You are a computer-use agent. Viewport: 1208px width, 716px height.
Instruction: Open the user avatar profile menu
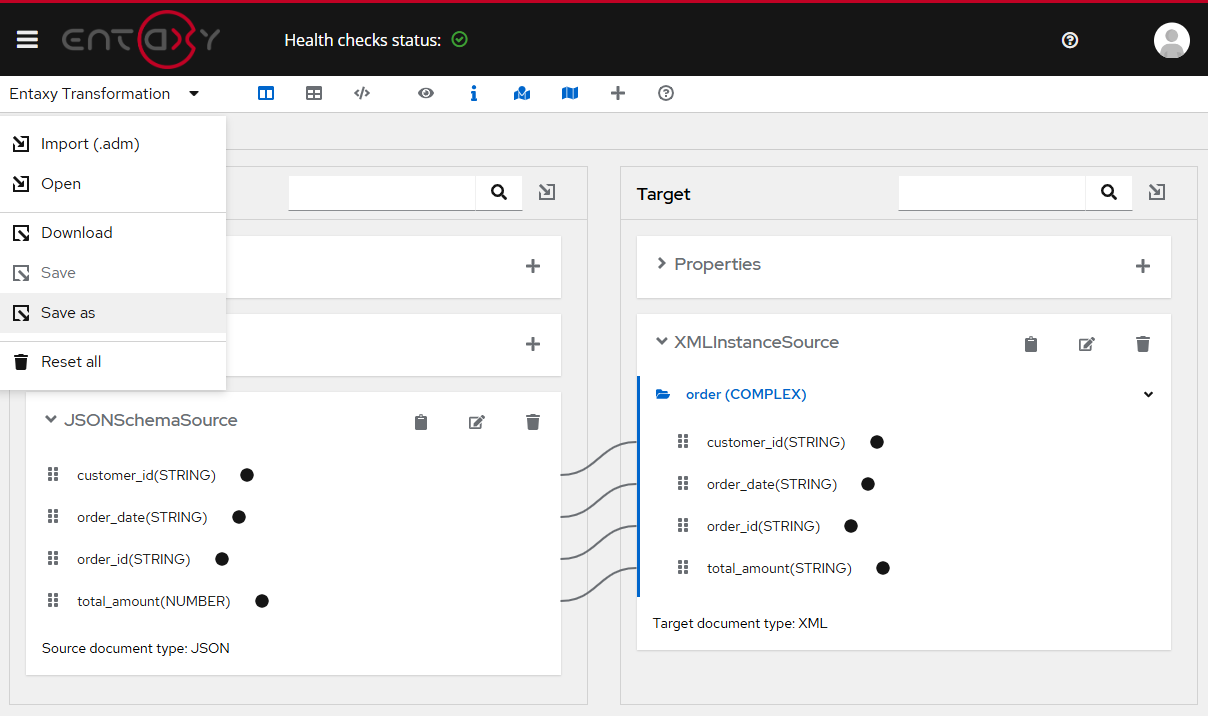(1171, 40)
